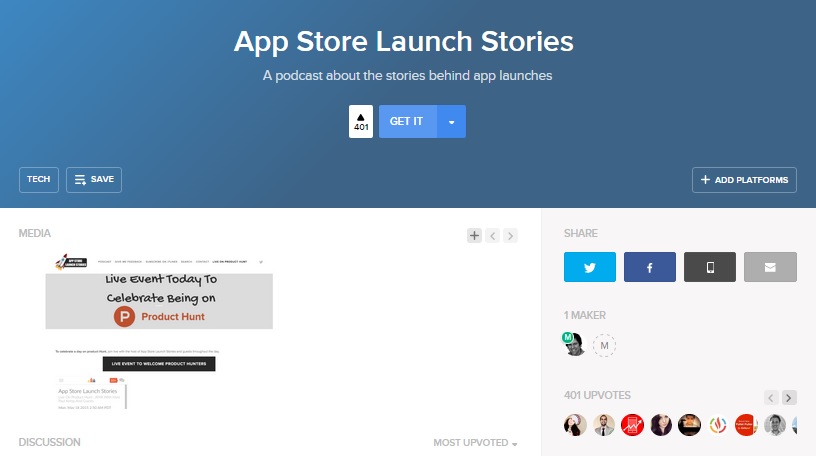This screenshot has width=816, height=458.
Task: Add media with the plus icon
Action: click(x=474, y=235)
